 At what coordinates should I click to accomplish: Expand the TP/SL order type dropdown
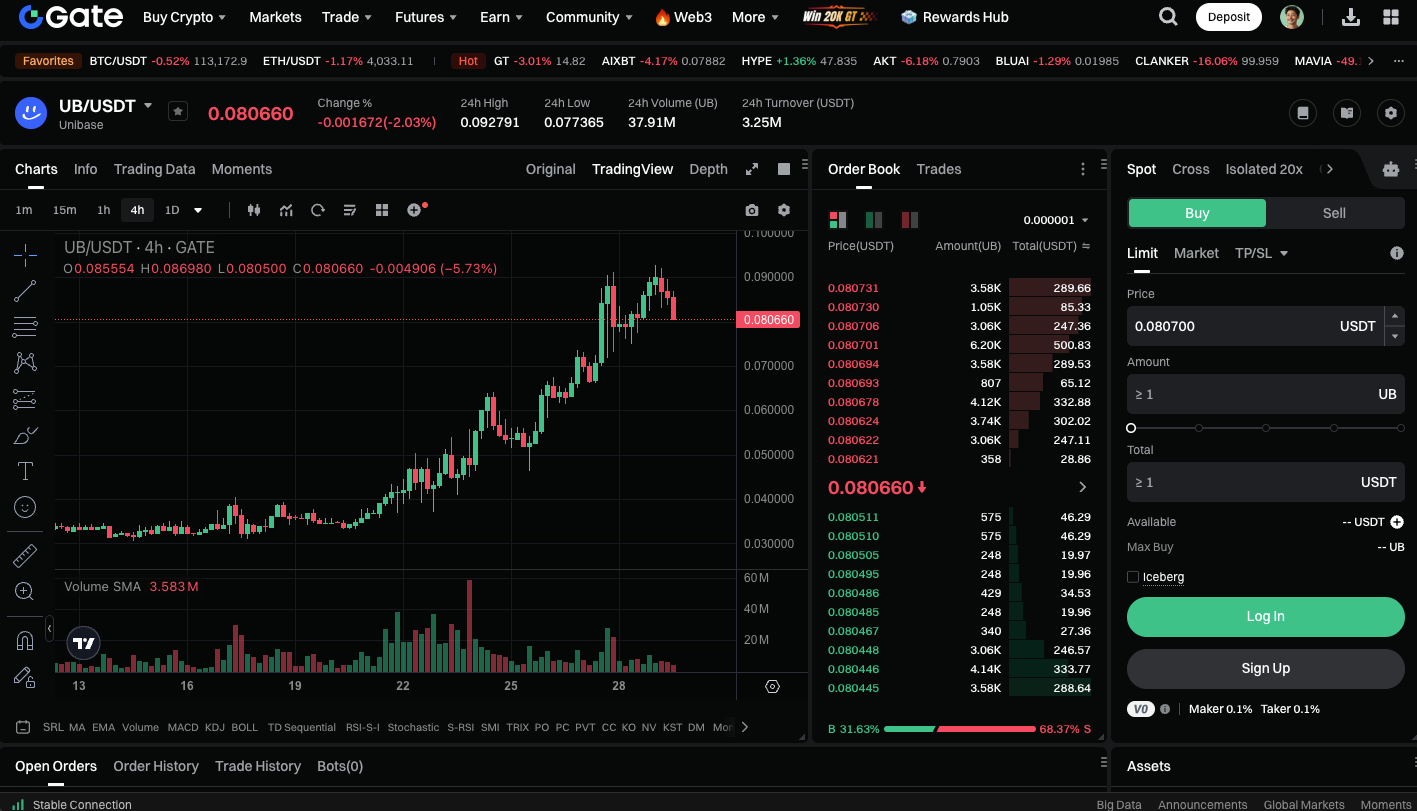(1261, 253)
